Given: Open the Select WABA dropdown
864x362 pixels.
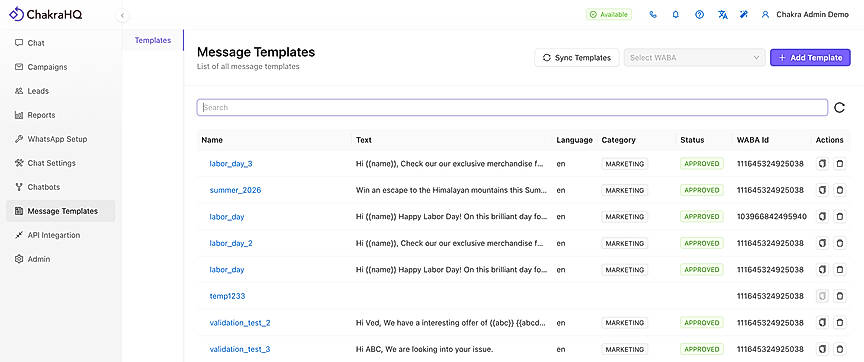Looking at the screenshot, I should tap(694, 57).
